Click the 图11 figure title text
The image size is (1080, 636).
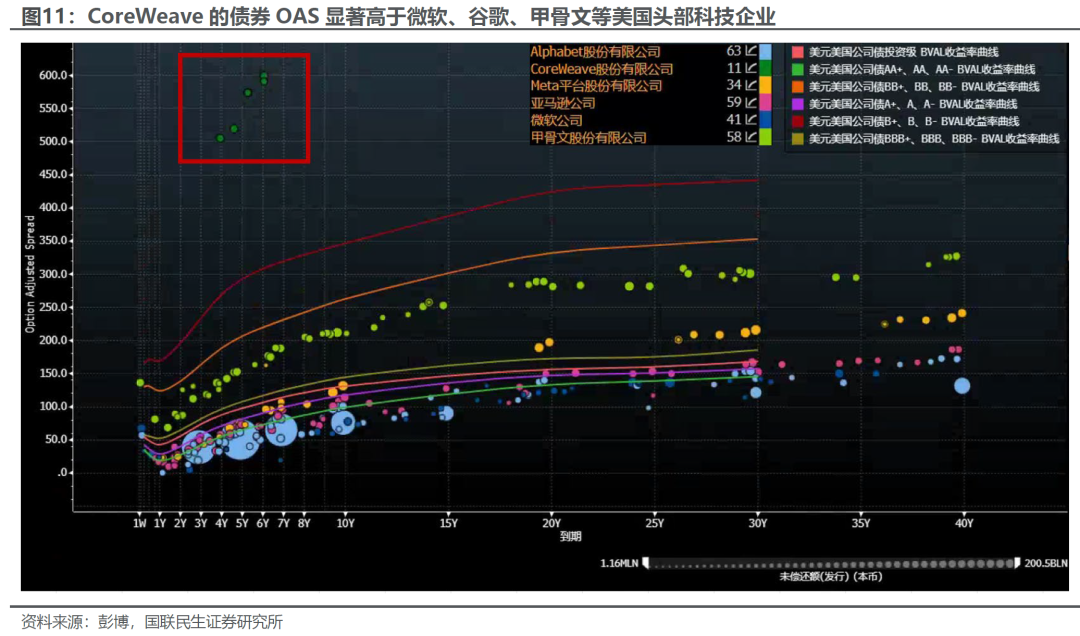[x=398, y=15]
